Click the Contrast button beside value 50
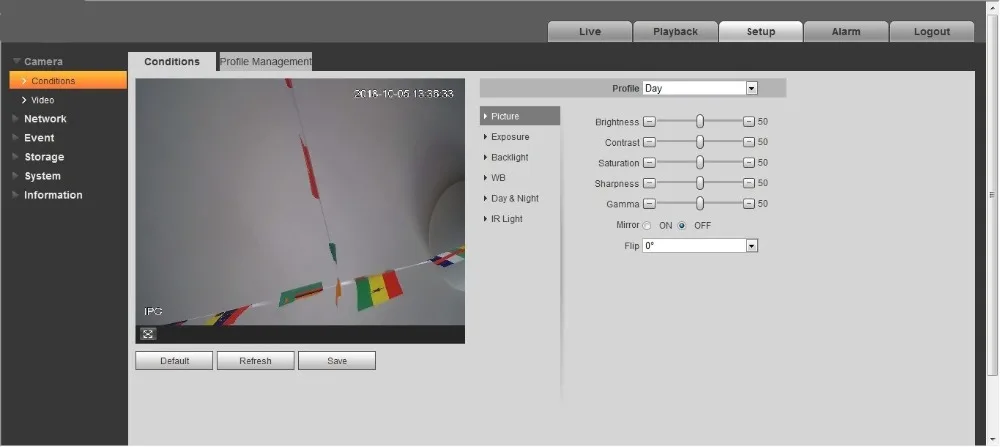Image resolution: width=1000 pixels, height=447 pixels. point(749,142)
